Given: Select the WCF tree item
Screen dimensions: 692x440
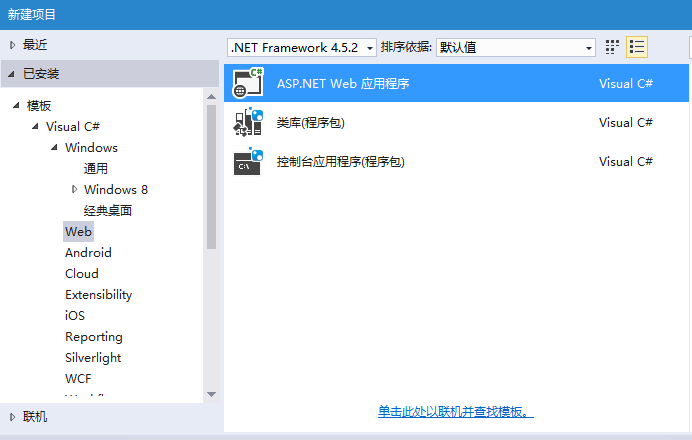Looking at the screenshot, I should coord(78,379).
